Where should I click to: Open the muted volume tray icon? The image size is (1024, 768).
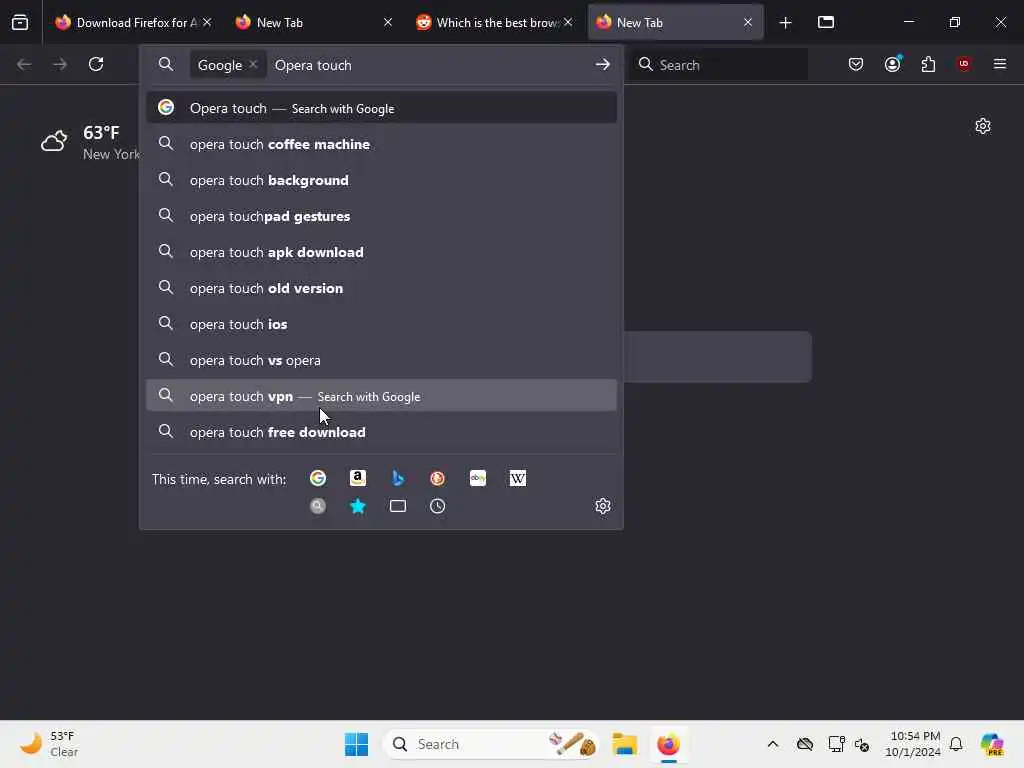[x=862, y=744]
